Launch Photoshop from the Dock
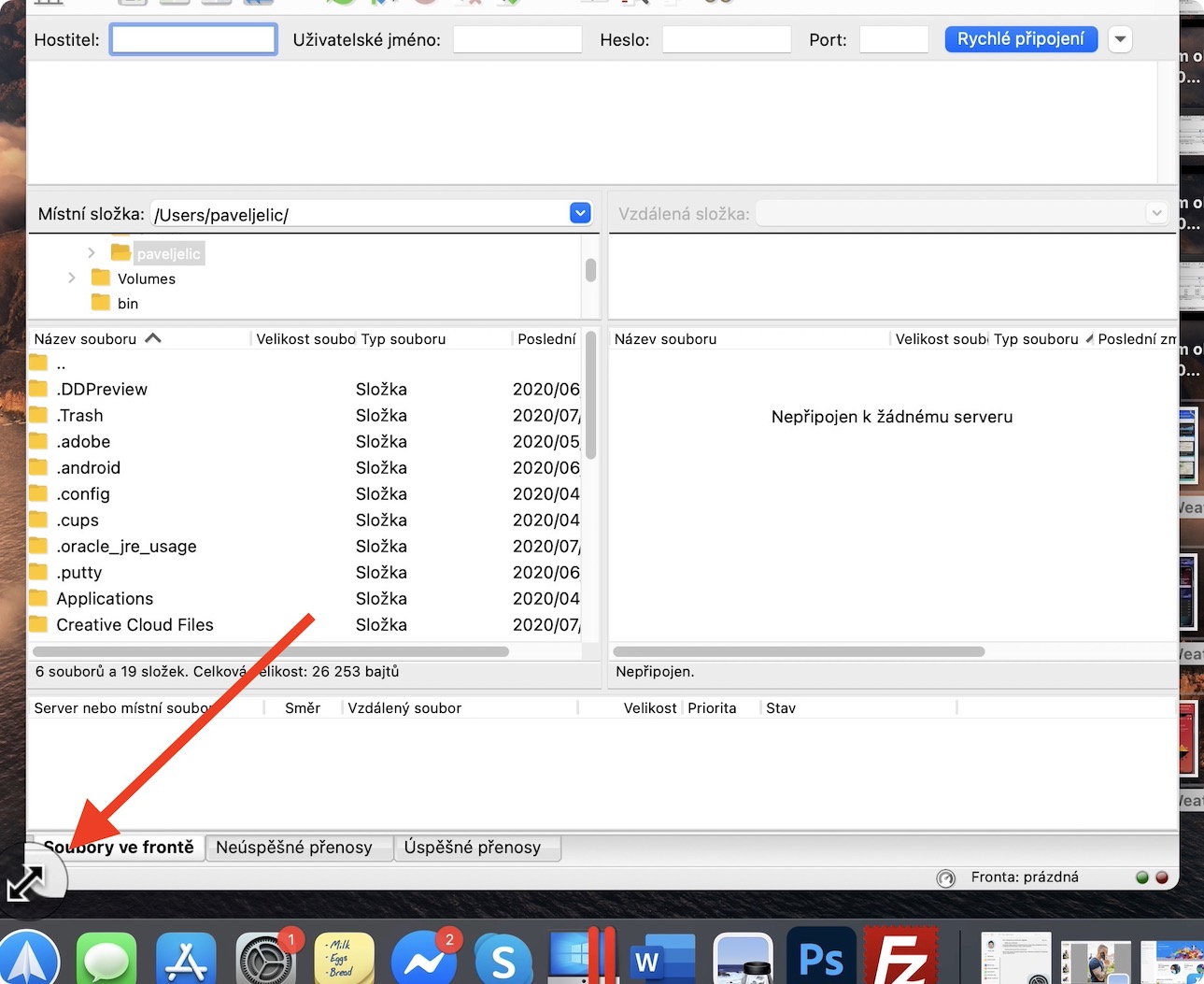1204x984 pixels. (x=821, y=960)
